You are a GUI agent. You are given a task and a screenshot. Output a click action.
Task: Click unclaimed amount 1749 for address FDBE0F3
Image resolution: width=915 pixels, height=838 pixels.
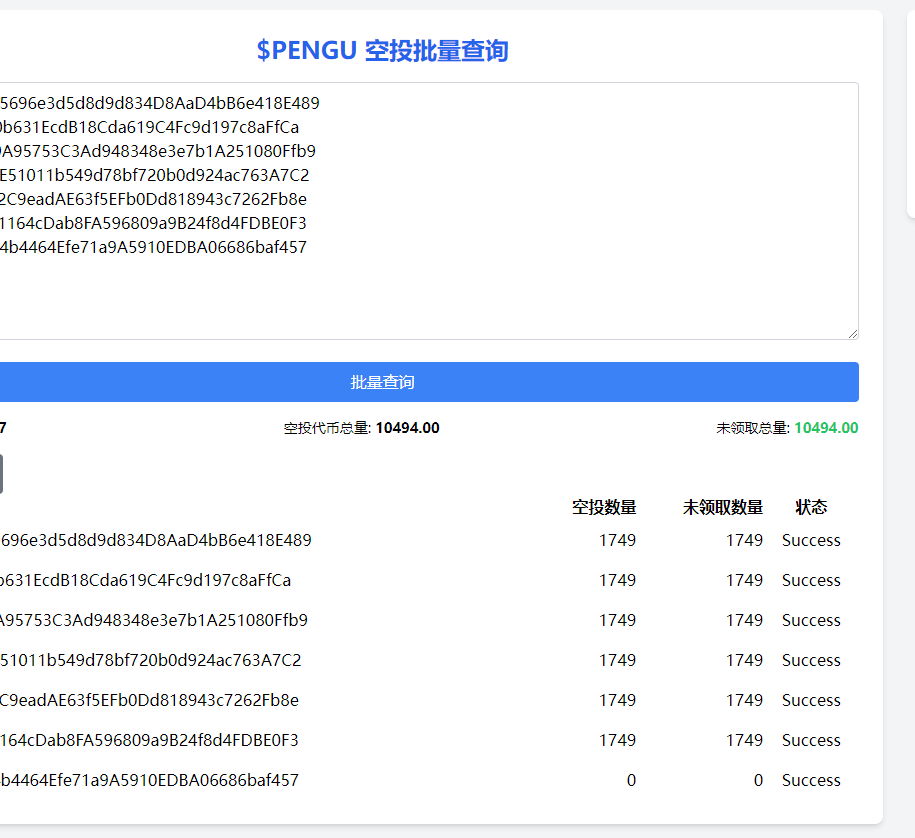tap(745, 741)
